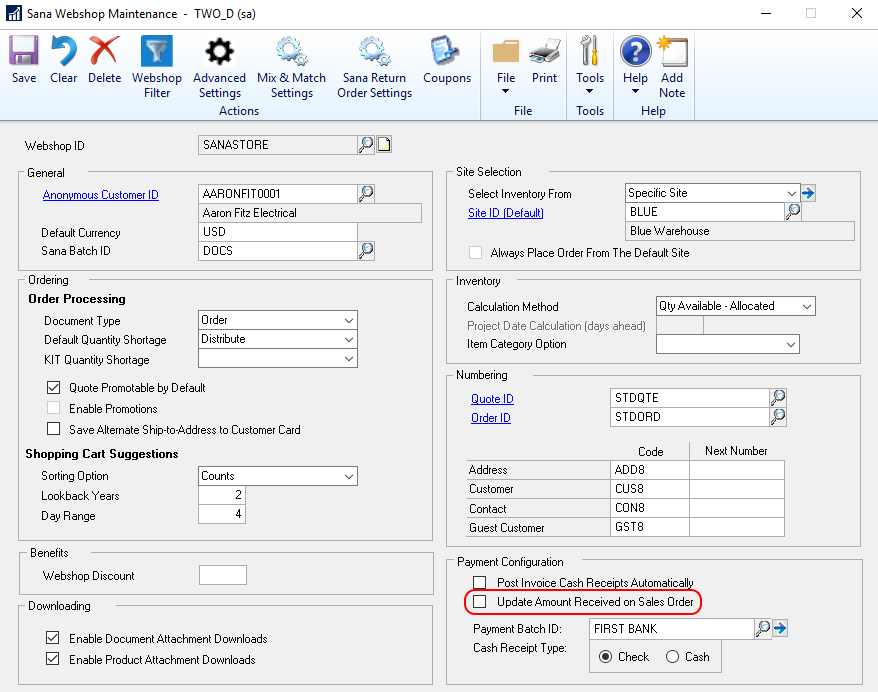Open lookup for Anonymous Customer ID

(x=366, y=194)
